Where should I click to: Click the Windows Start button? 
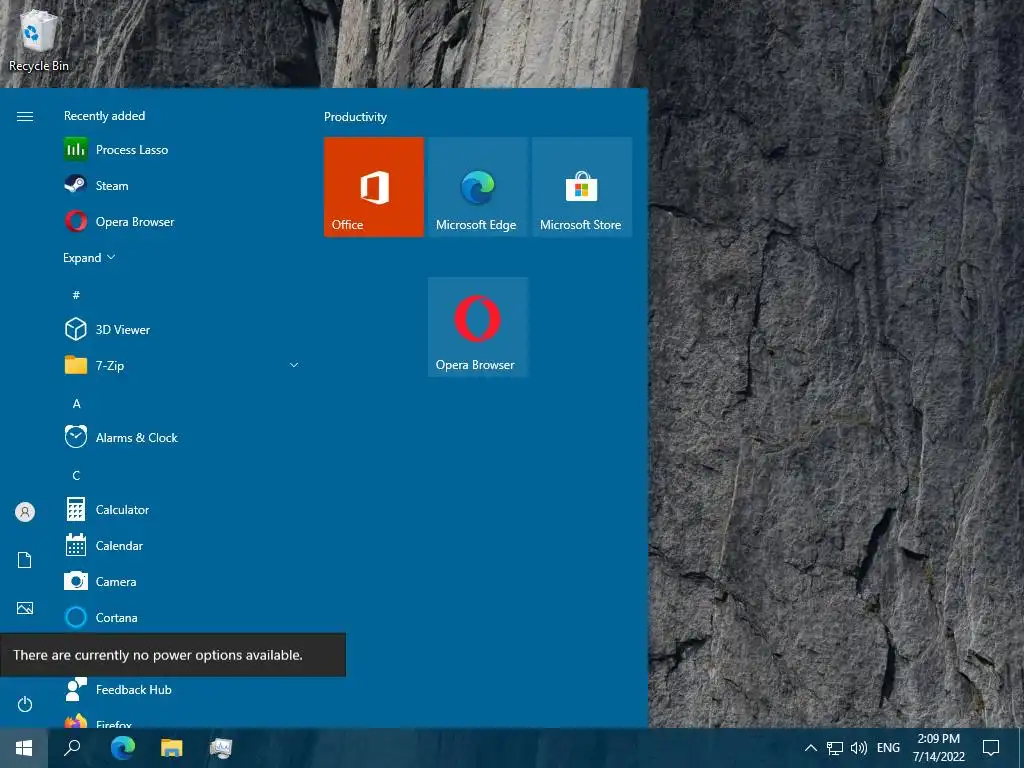pyautogui.click(x=24, y=748)
